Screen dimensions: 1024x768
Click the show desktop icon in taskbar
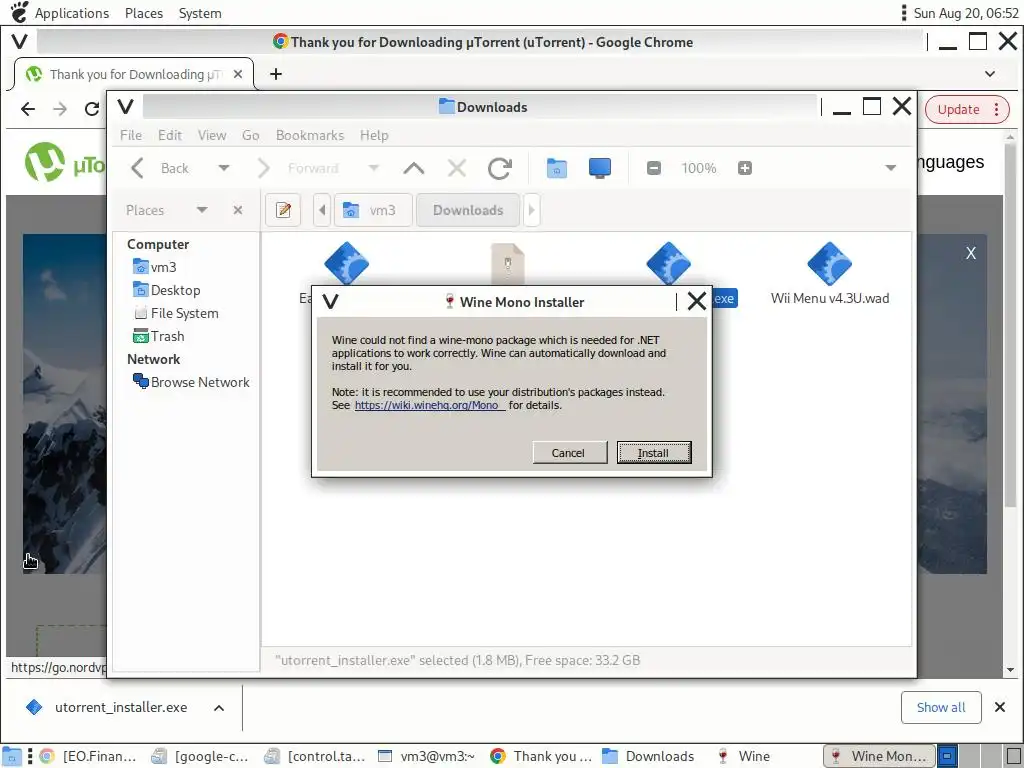(x=12, y=756)
